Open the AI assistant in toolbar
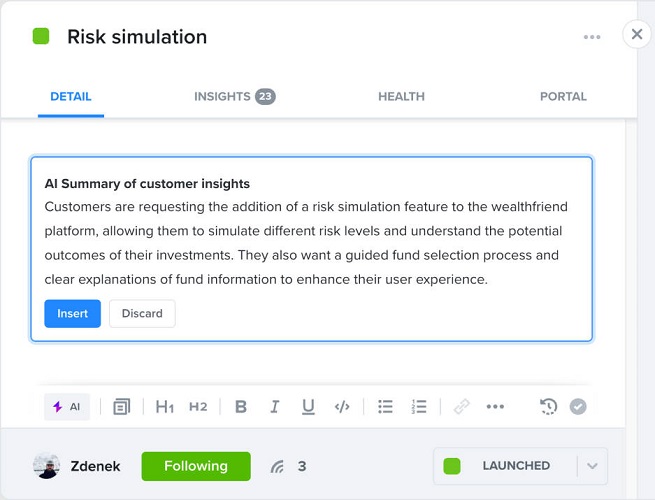655x500 pixels. (67, 407)
